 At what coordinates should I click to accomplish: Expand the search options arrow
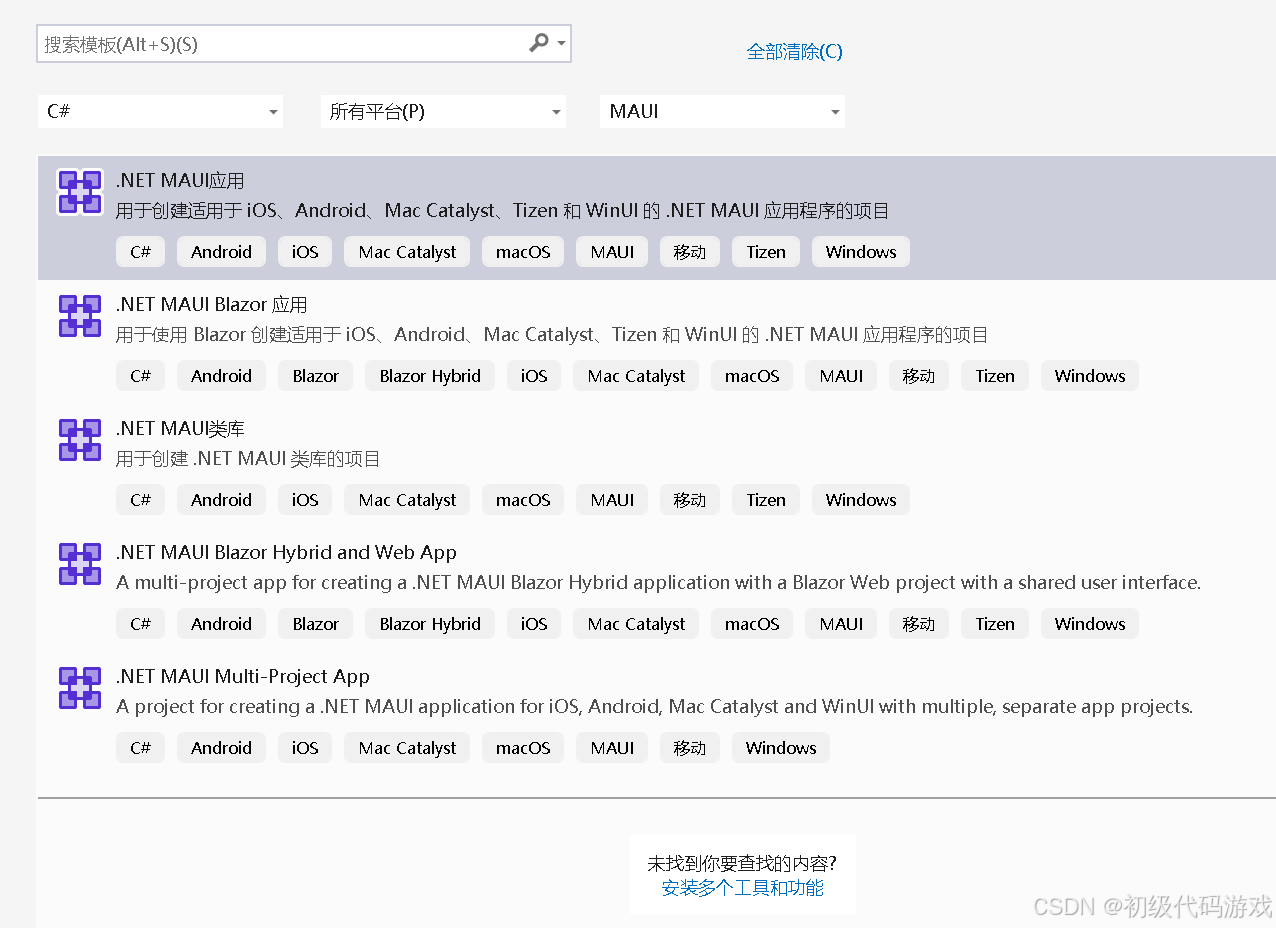coord(562,44)
